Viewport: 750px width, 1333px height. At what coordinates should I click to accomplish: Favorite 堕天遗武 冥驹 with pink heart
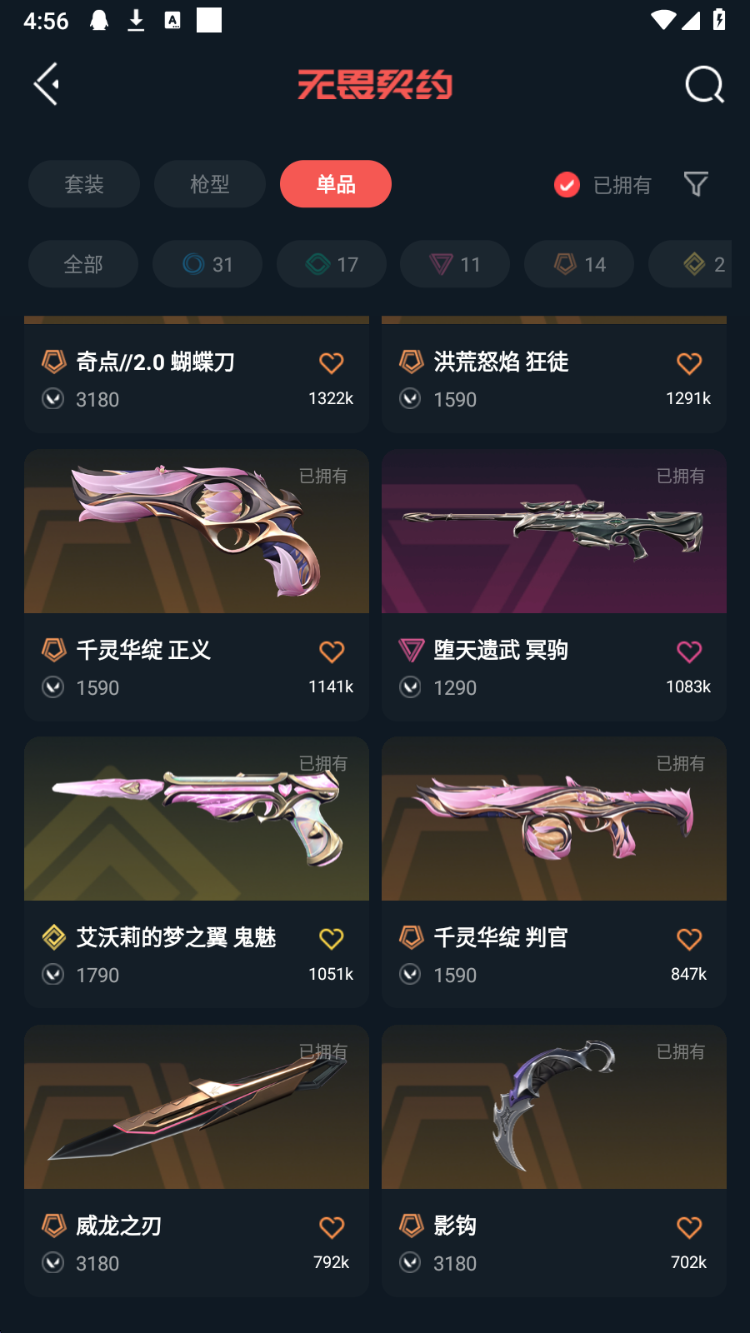click(689, 651)
